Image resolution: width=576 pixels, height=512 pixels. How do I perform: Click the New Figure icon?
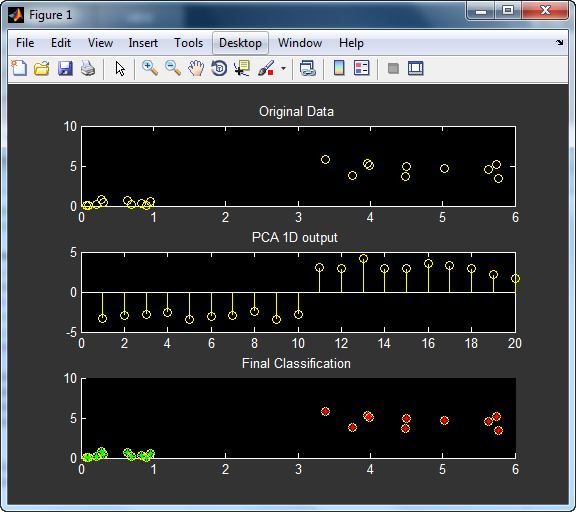(x=19, y=68)
